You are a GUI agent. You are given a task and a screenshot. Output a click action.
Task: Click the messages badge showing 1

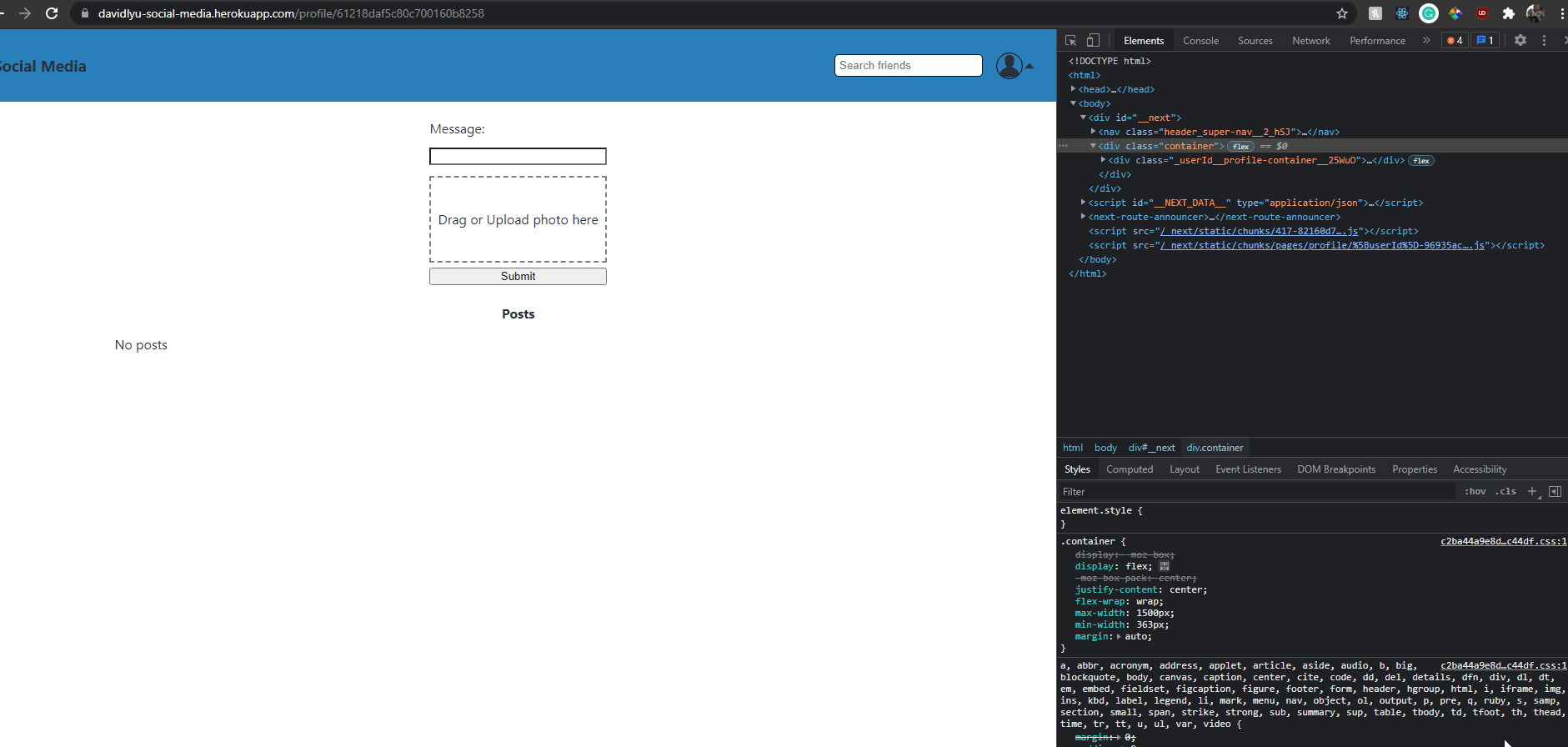[x=1485, y=40]
